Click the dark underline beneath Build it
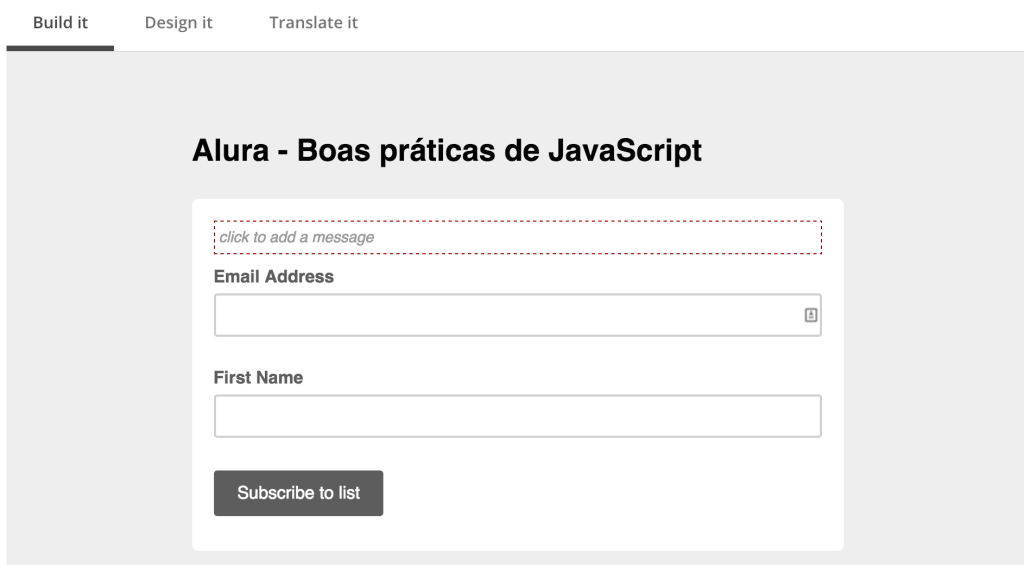Viewport: 1024px width, 565px height. (x=60, y=48)
